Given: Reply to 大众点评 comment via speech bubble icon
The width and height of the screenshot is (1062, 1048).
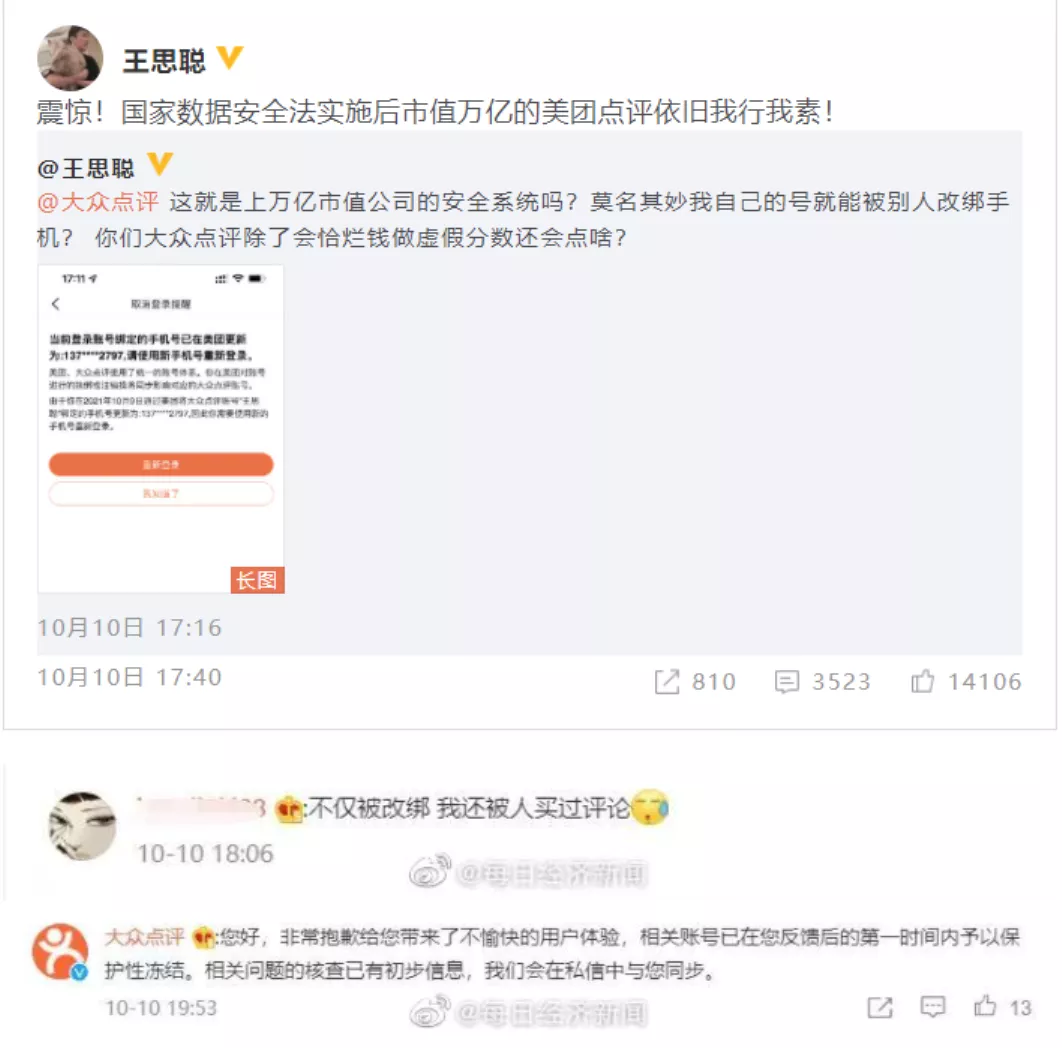Looking at the screenshot, I should pyautogui.click(x=933, y=1007).
